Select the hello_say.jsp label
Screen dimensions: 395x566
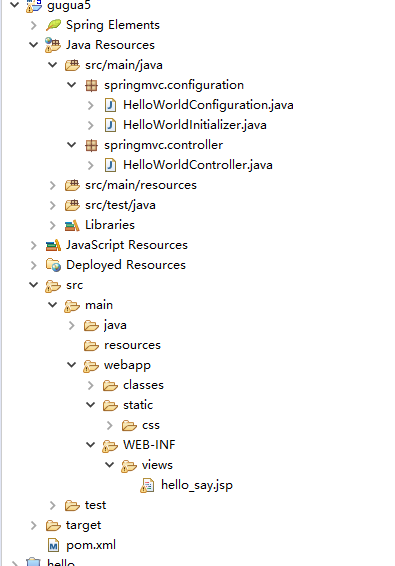(197, 486)
